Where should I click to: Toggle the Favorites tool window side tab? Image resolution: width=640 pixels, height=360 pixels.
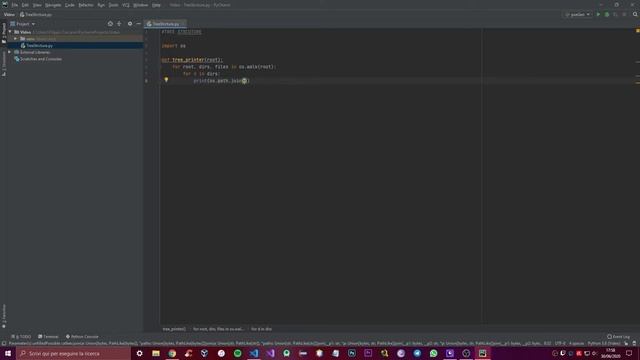[x=4, y=316]
